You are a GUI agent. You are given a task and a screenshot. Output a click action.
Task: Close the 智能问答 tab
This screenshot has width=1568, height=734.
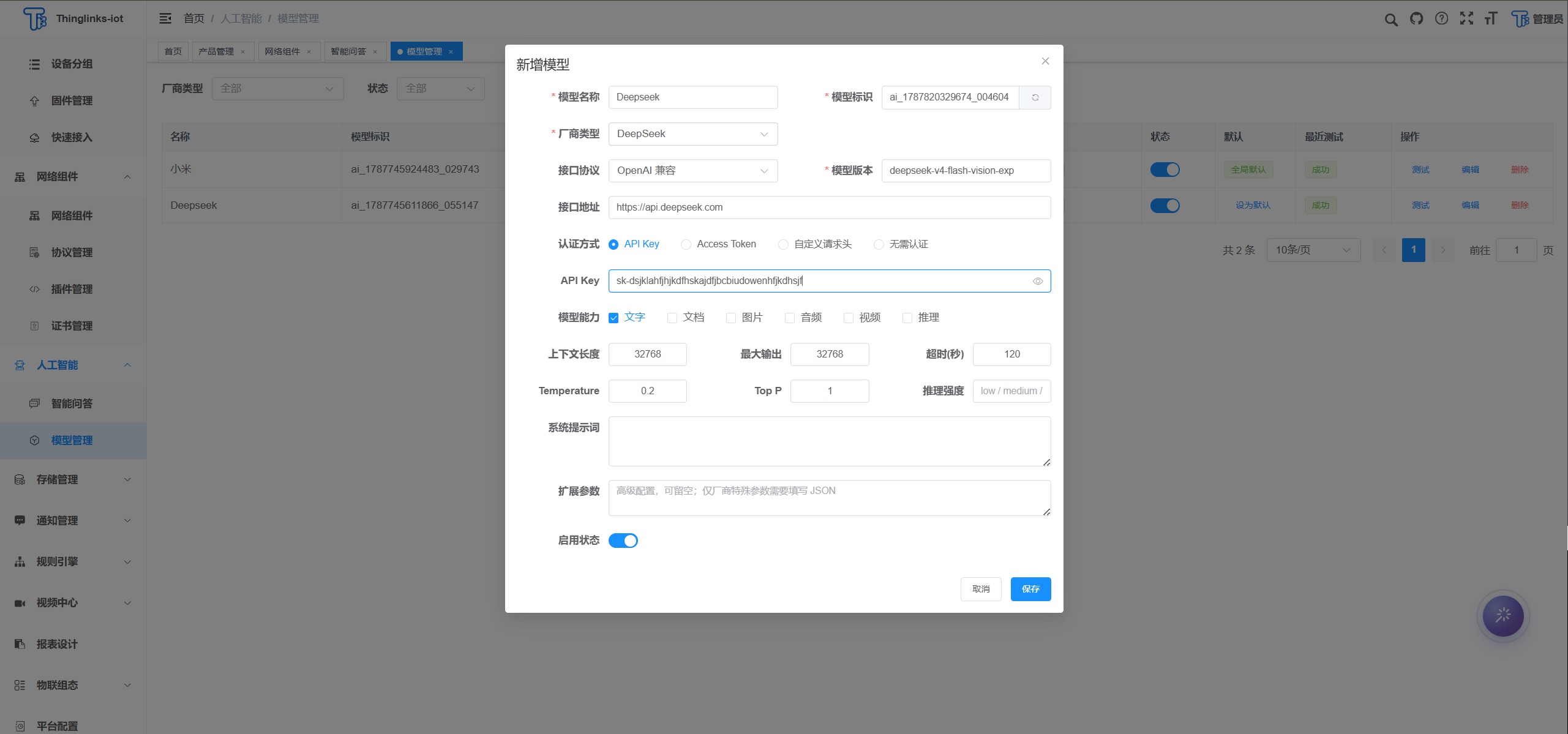[x=375, y=51]
